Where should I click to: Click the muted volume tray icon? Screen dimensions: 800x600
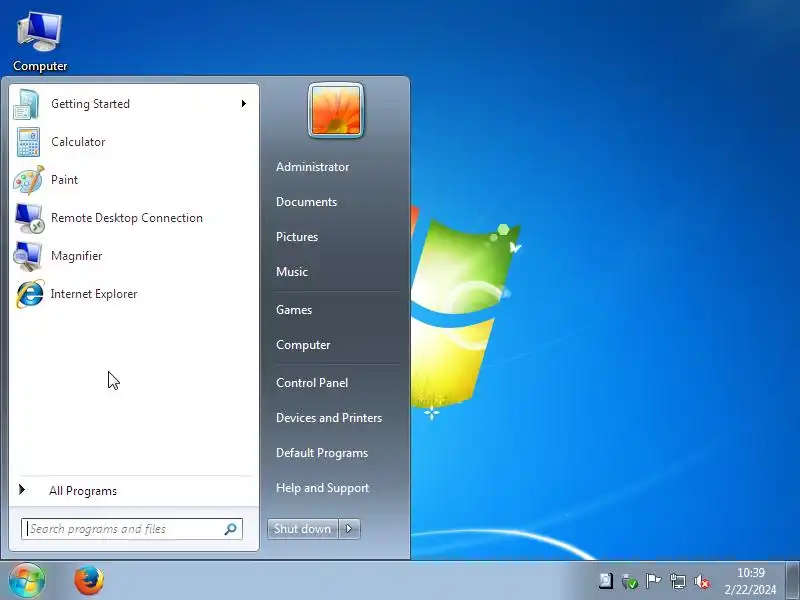click(x=702, y=582)
